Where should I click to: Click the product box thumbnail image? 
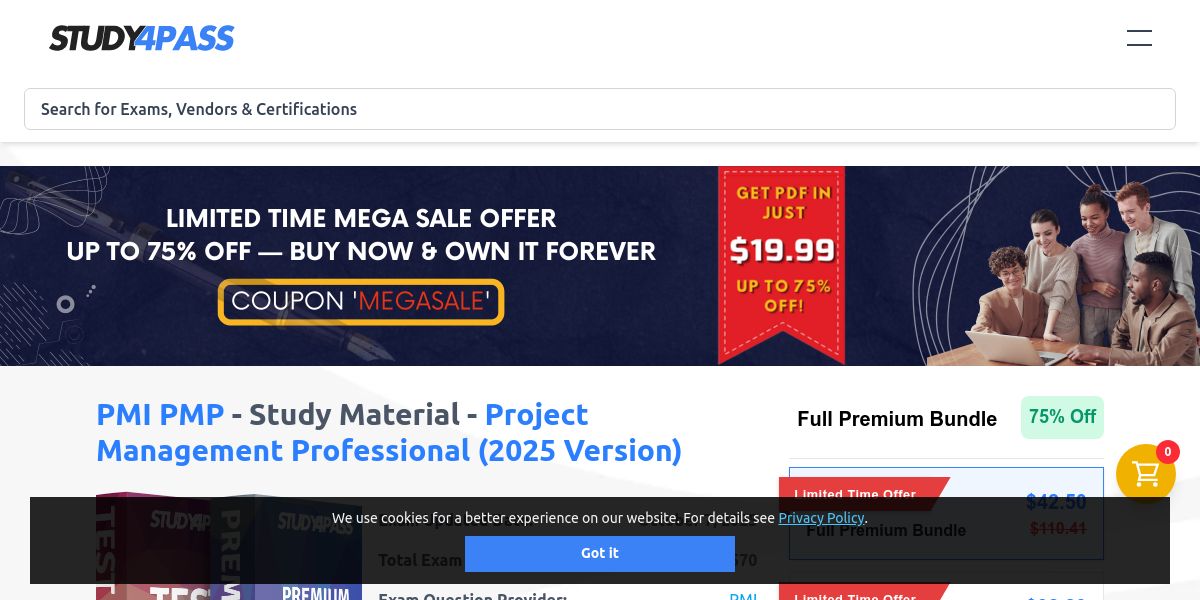tap(229, 546)
